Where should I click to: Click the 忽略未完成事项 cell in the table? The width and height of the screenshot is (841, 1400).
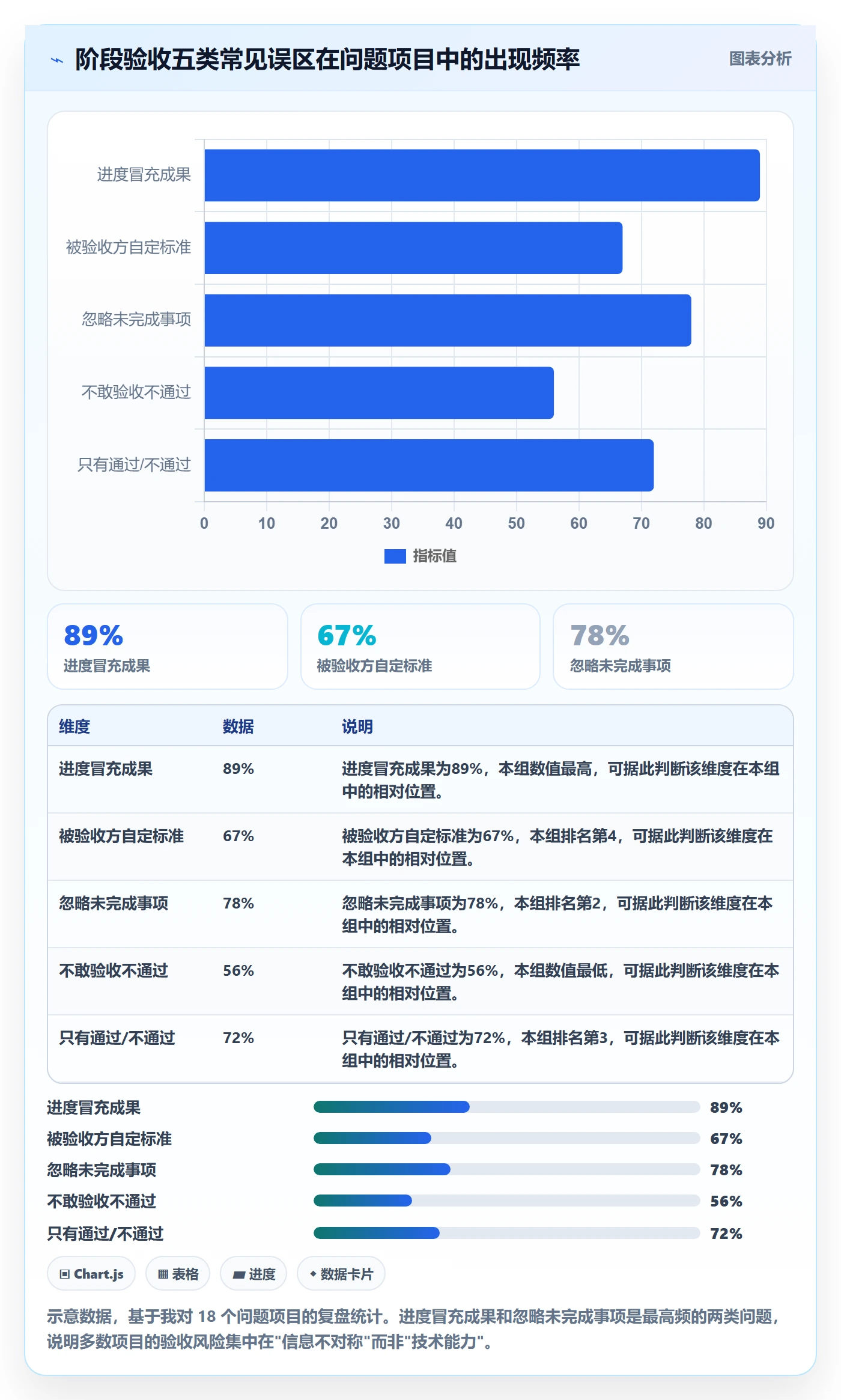click(114, 903)
